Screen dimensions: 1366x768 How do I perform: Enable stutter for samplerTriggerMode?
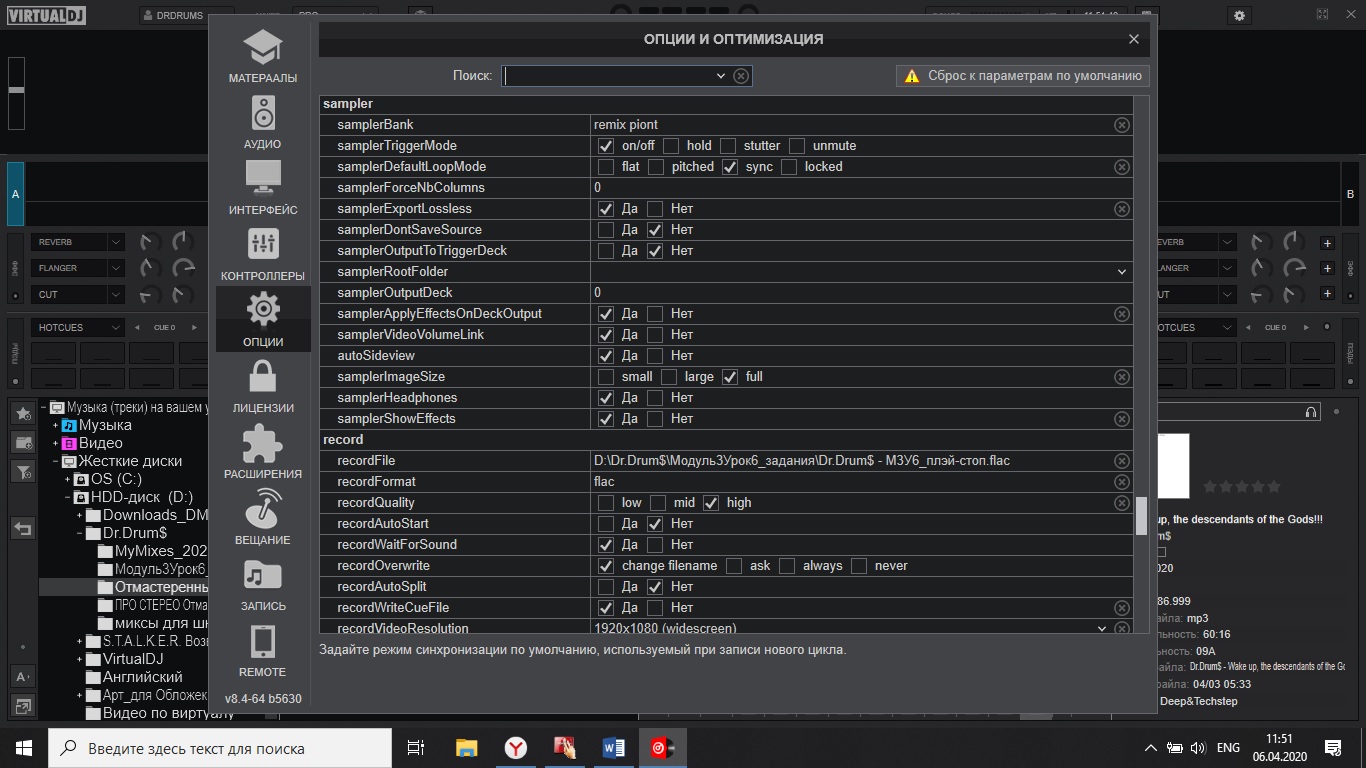[728, 146]
